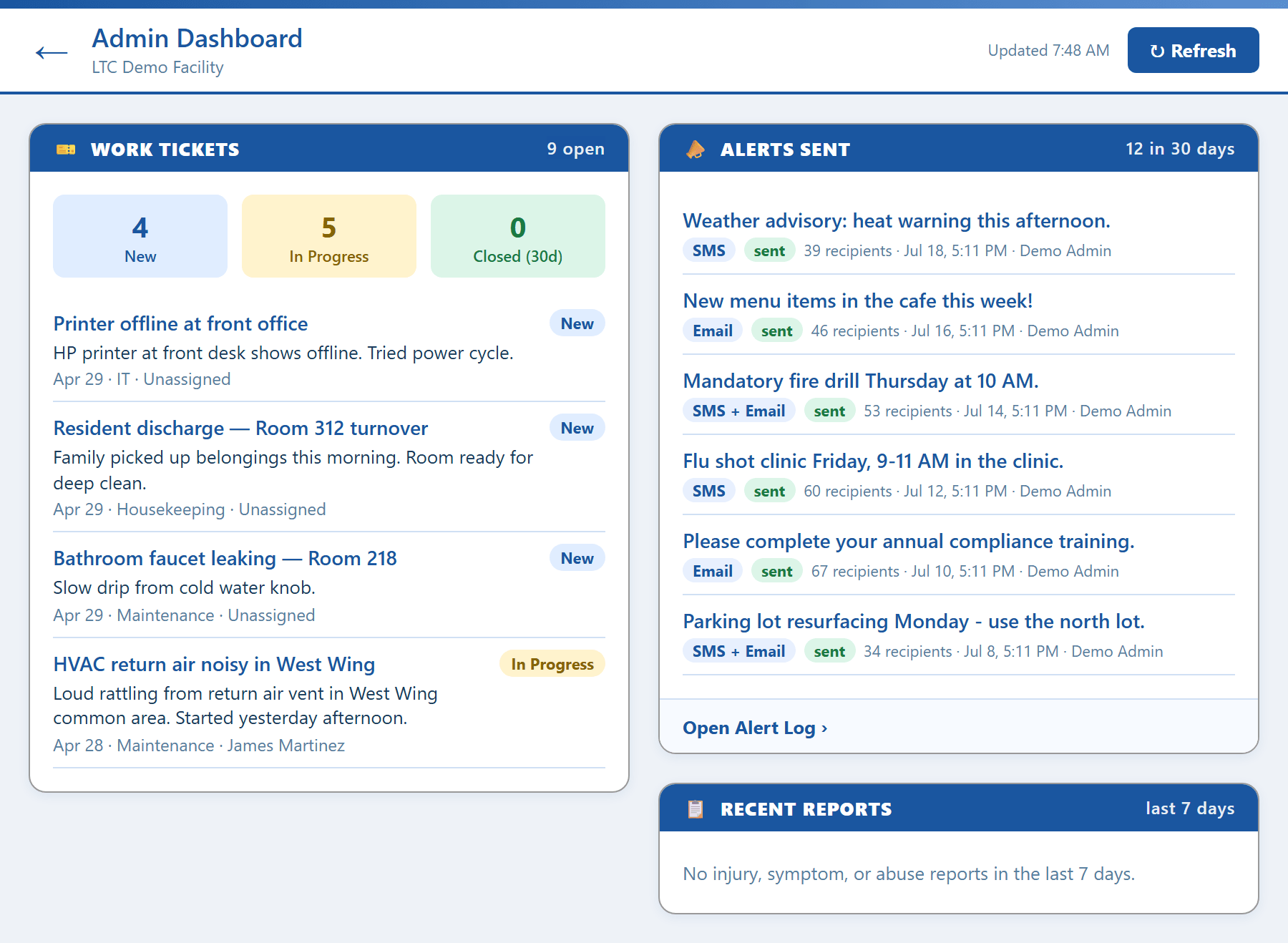This screenshot has width=1288, height=943.
Task: Click Email tag on compliance training alert
Action: click(x=713, y=571)
